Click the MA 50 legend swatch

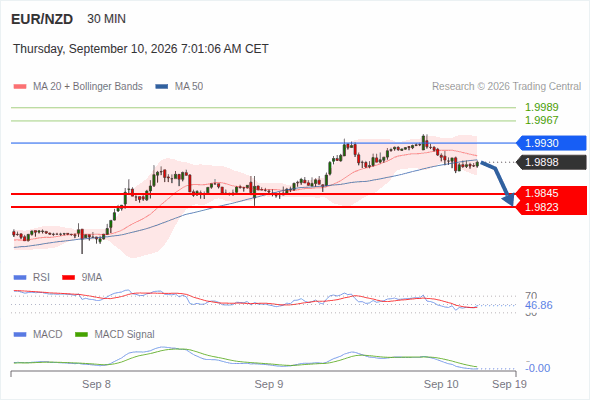162,87
